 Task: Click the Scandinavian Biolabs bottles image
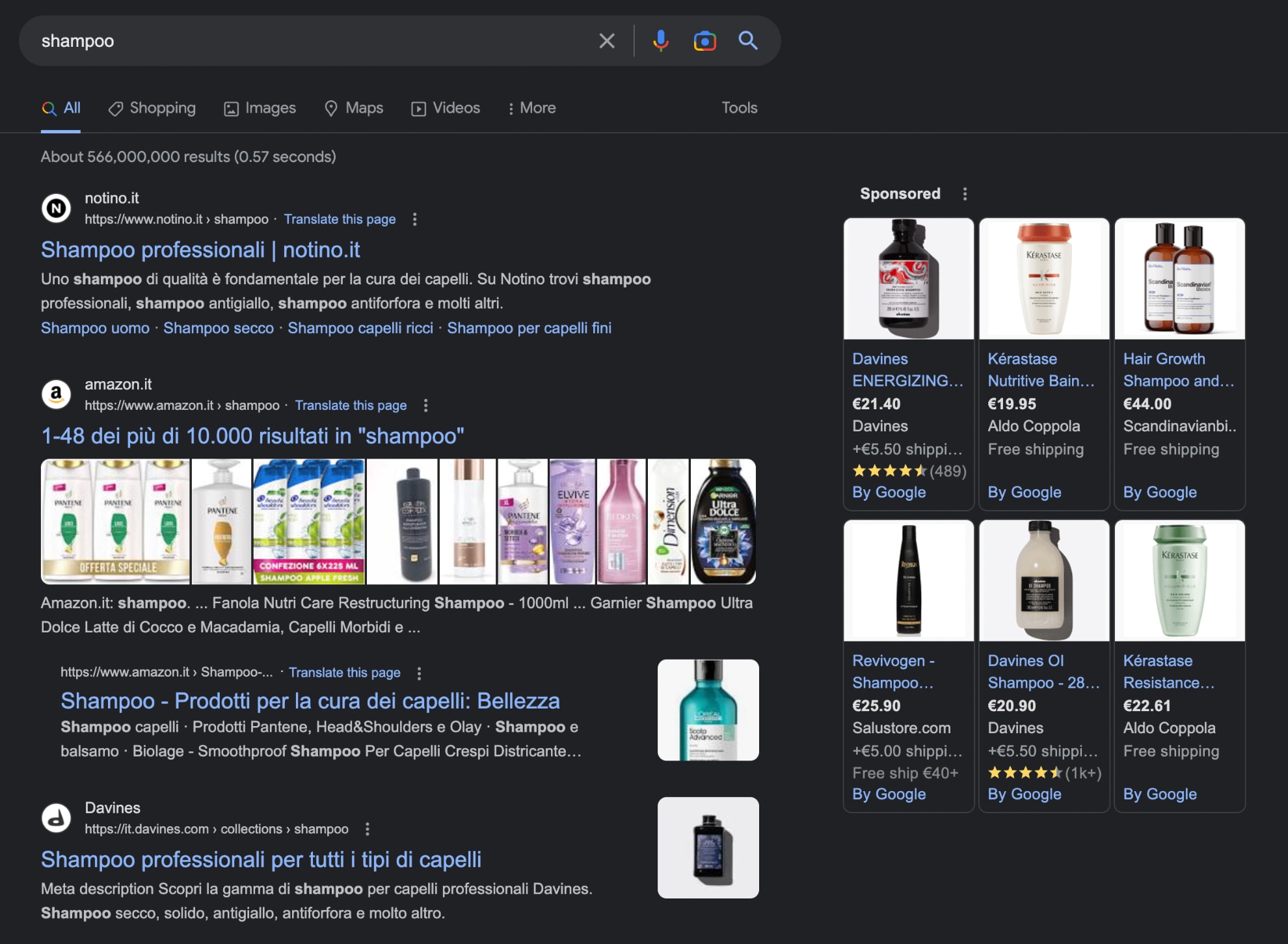[1179, 278]
